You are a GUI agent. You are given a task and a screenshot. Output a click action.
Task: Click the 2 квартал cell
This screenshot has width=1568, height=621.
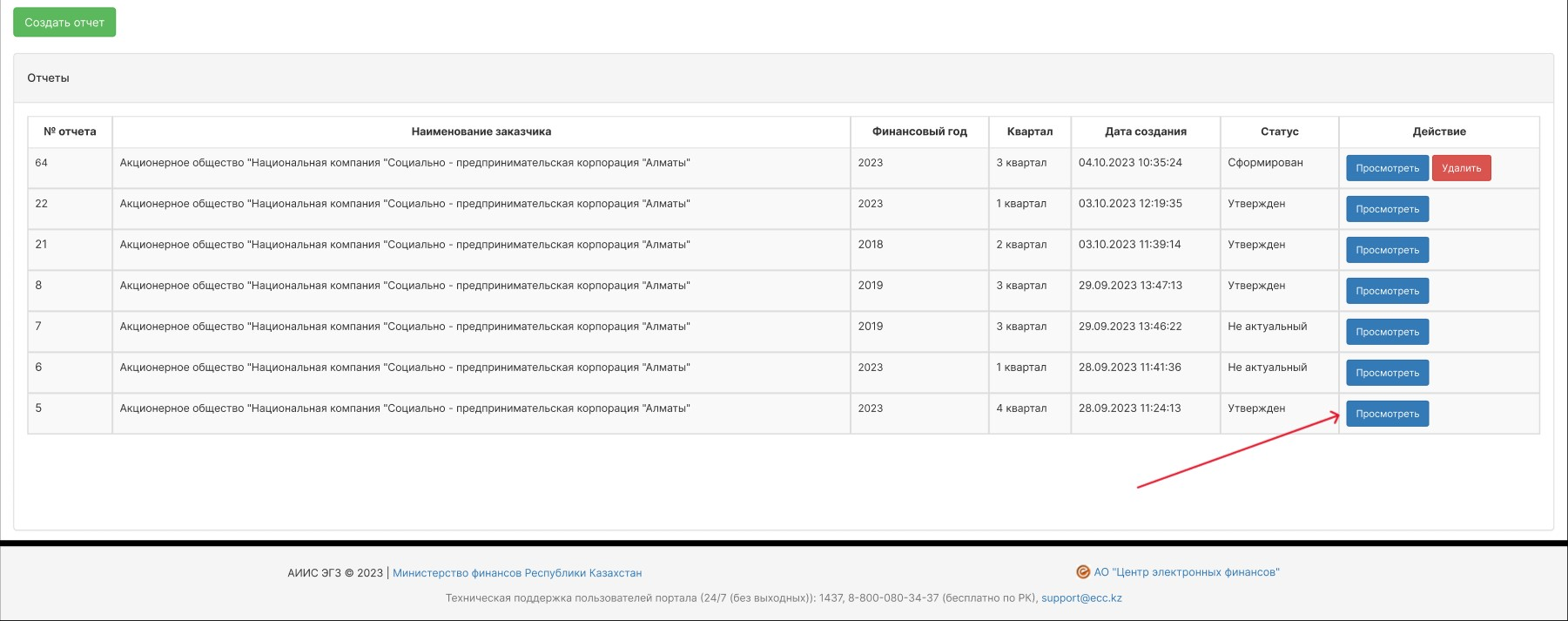(1030, 250)
